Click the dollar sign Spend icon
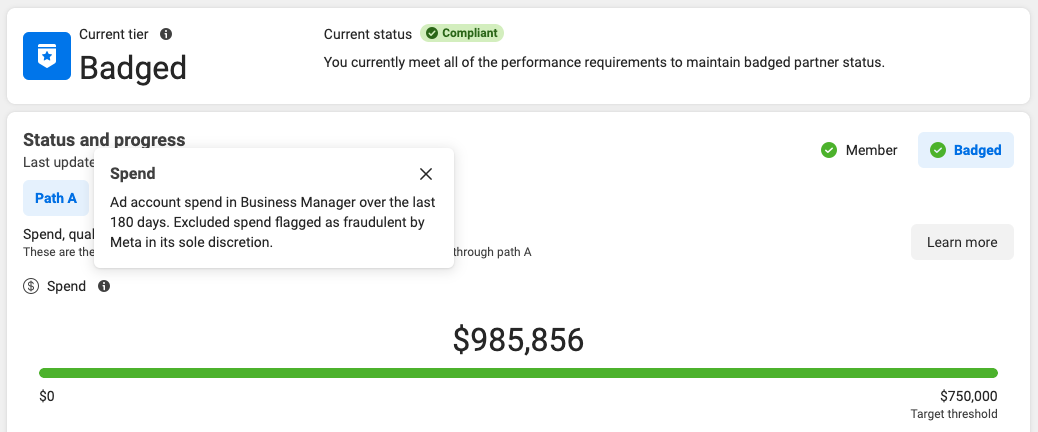Image resolution: width=1038 pixels, height=432 pixels. pos(31,286)
